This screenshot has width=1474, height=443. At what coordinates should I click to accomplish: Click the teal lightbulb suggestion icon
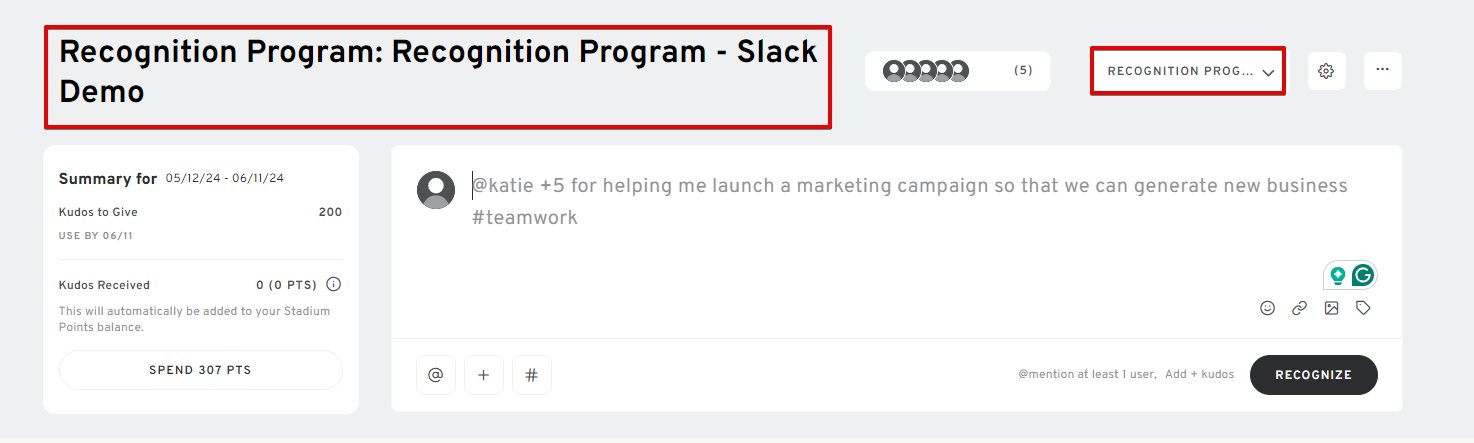pos(1337,276)
